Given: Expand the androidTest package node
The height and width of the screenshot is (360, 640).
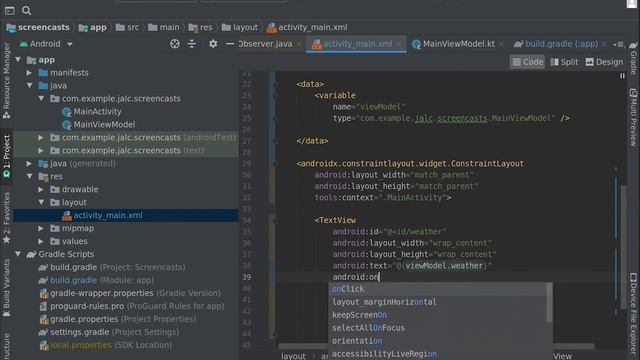Looking at the screenshot, I should click(x=41, y=138).
